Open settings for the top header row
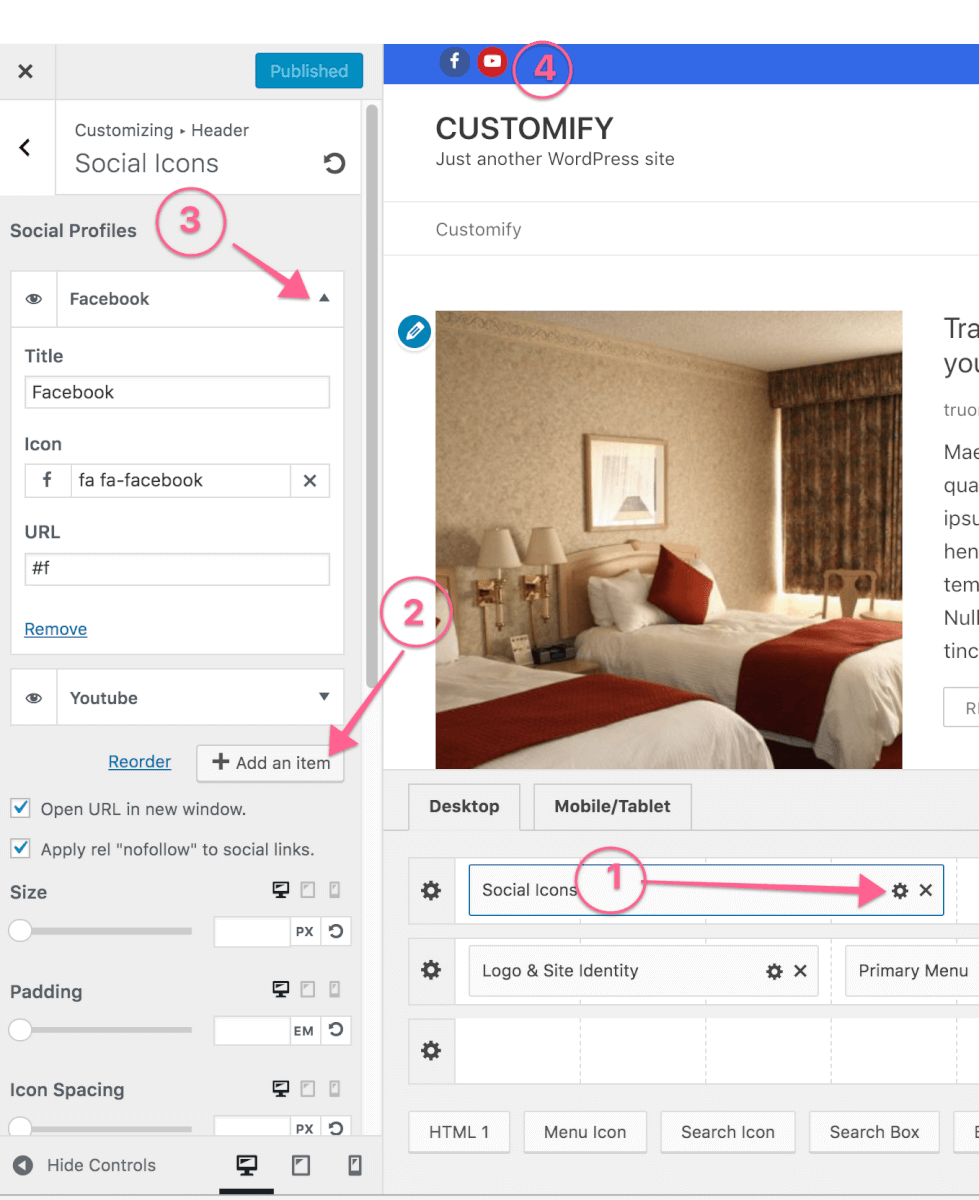The height and width of the screenshot is (1200, 979). 431,890
